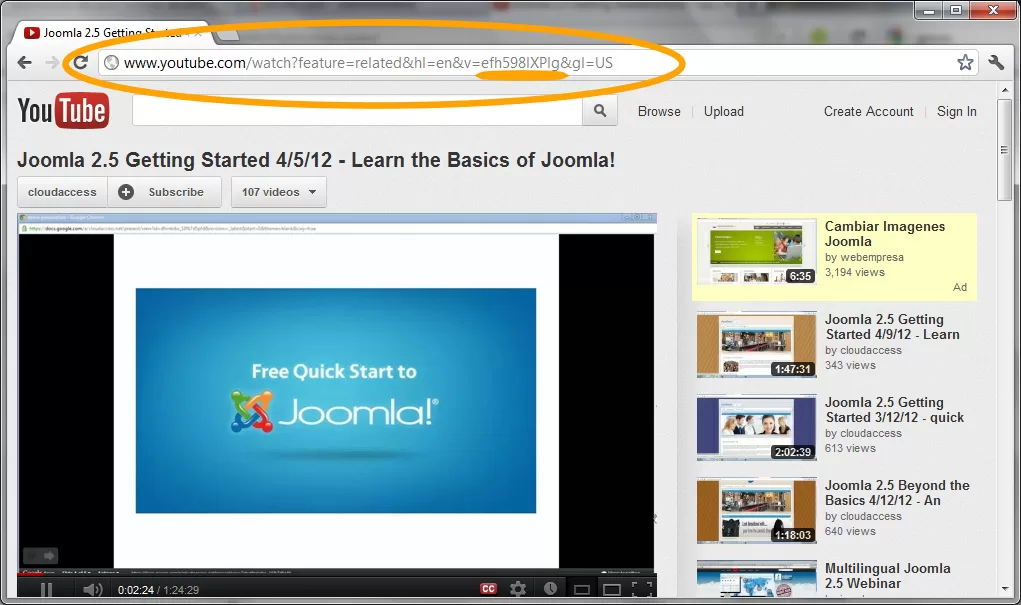Click '613 views' text

click(x=850, y=448)
